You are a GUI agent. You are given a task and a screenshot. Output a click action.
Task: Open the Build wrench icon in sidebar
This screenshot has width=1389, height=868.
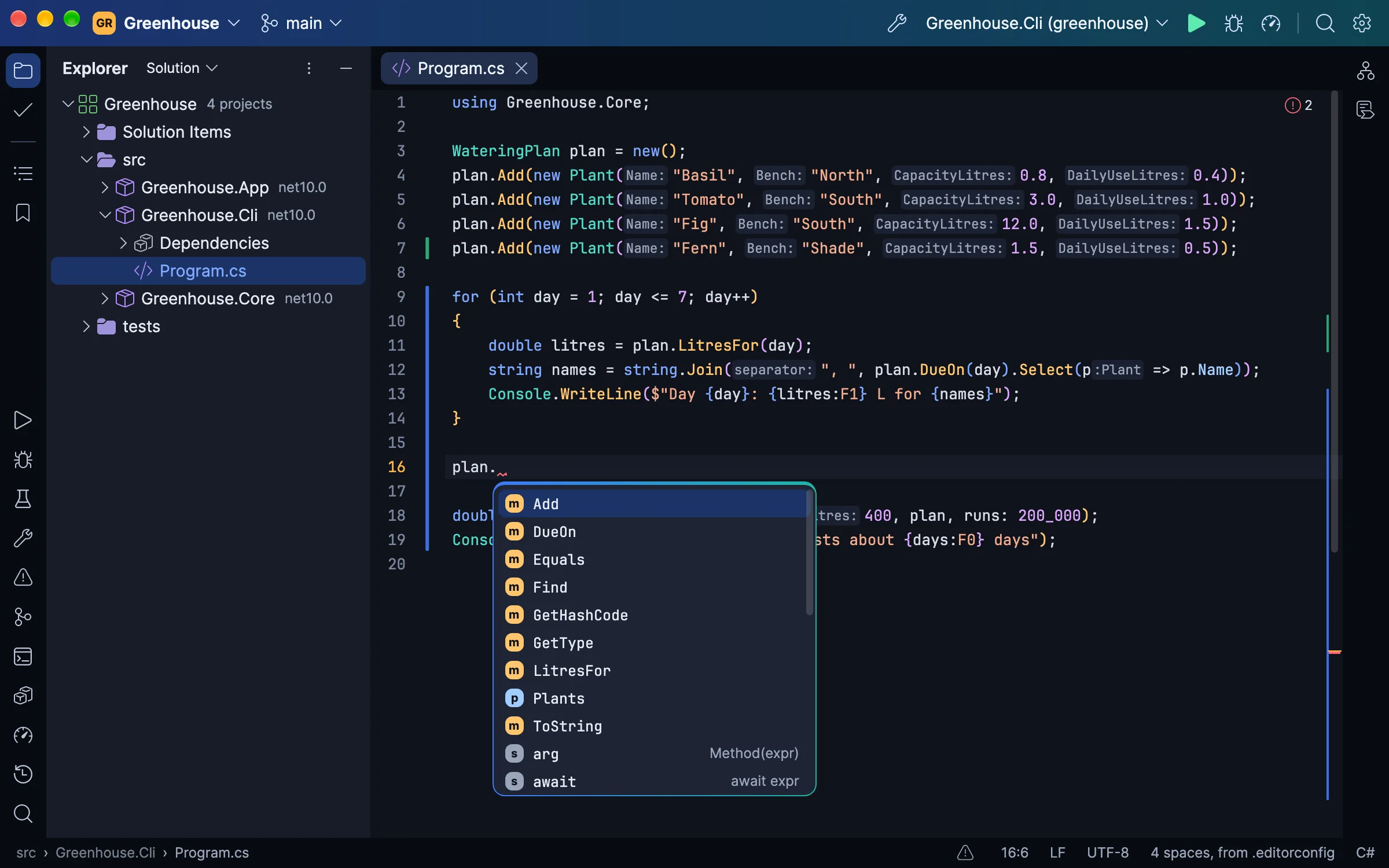click(x=23, y=538)
